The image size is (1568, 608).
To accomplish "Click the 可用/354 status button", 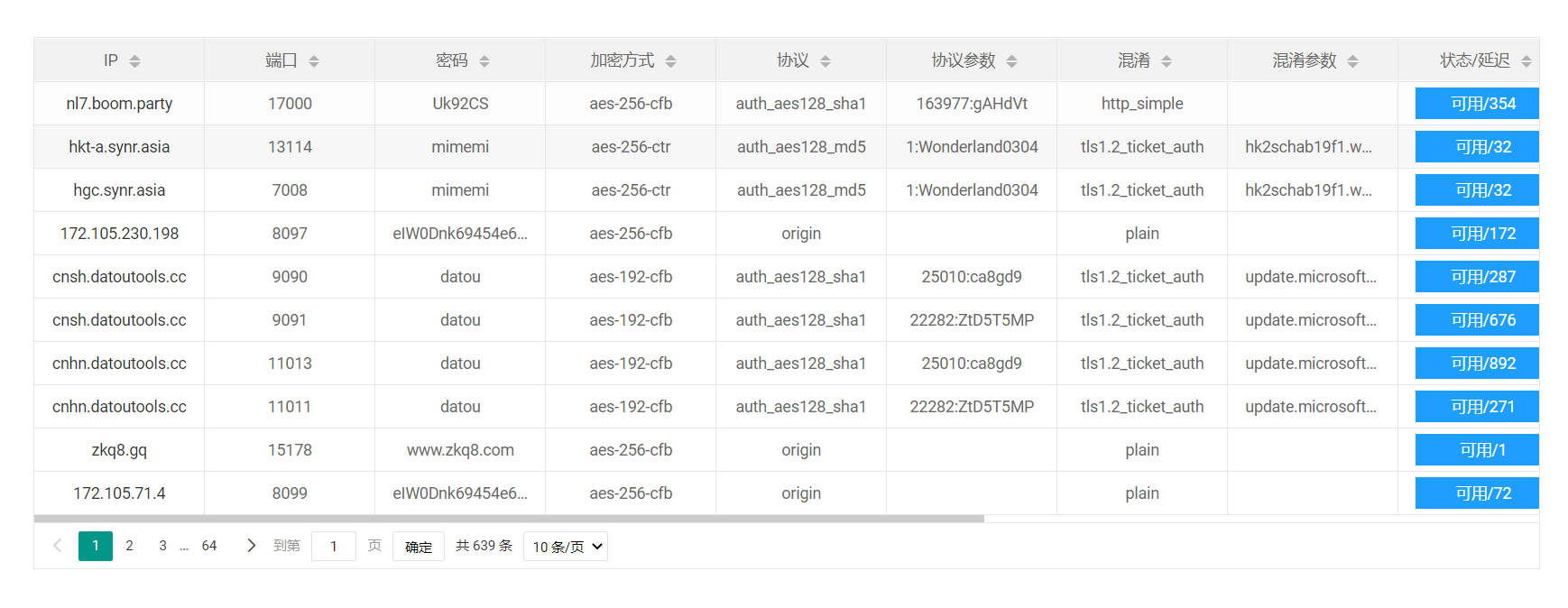I will point(1477,104).
